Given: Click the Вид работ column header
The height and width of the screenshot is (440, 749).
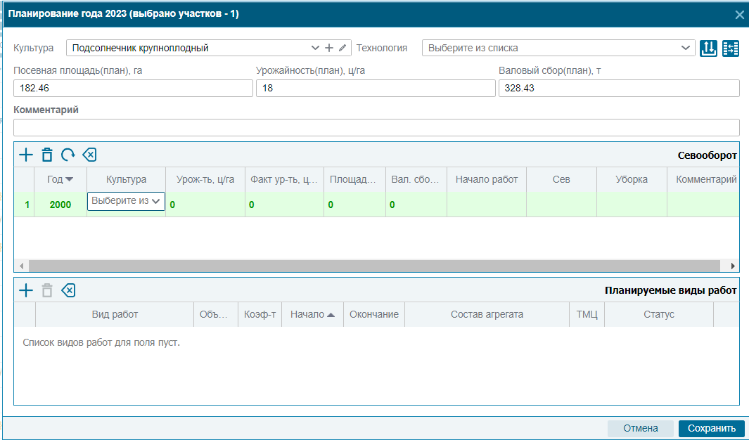Looking at the screenshot, I should click(x=115, y=314).
